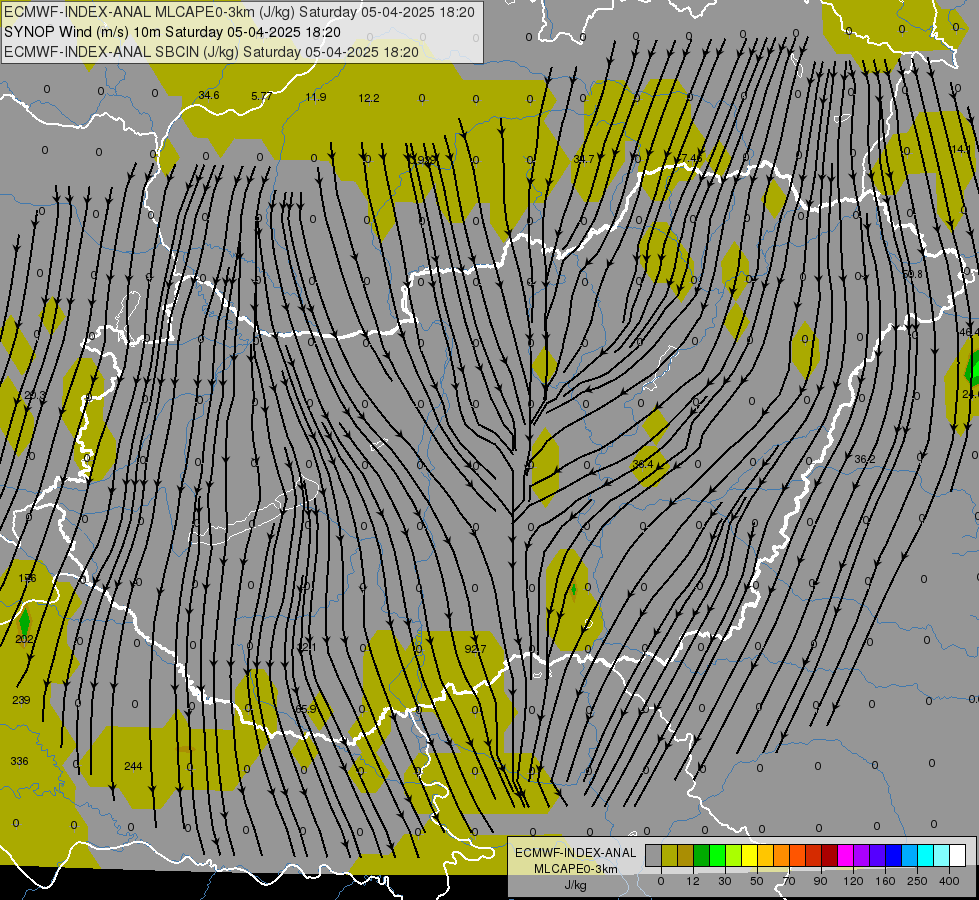Click the legend tick label '12'

click(x=693, y=881)
